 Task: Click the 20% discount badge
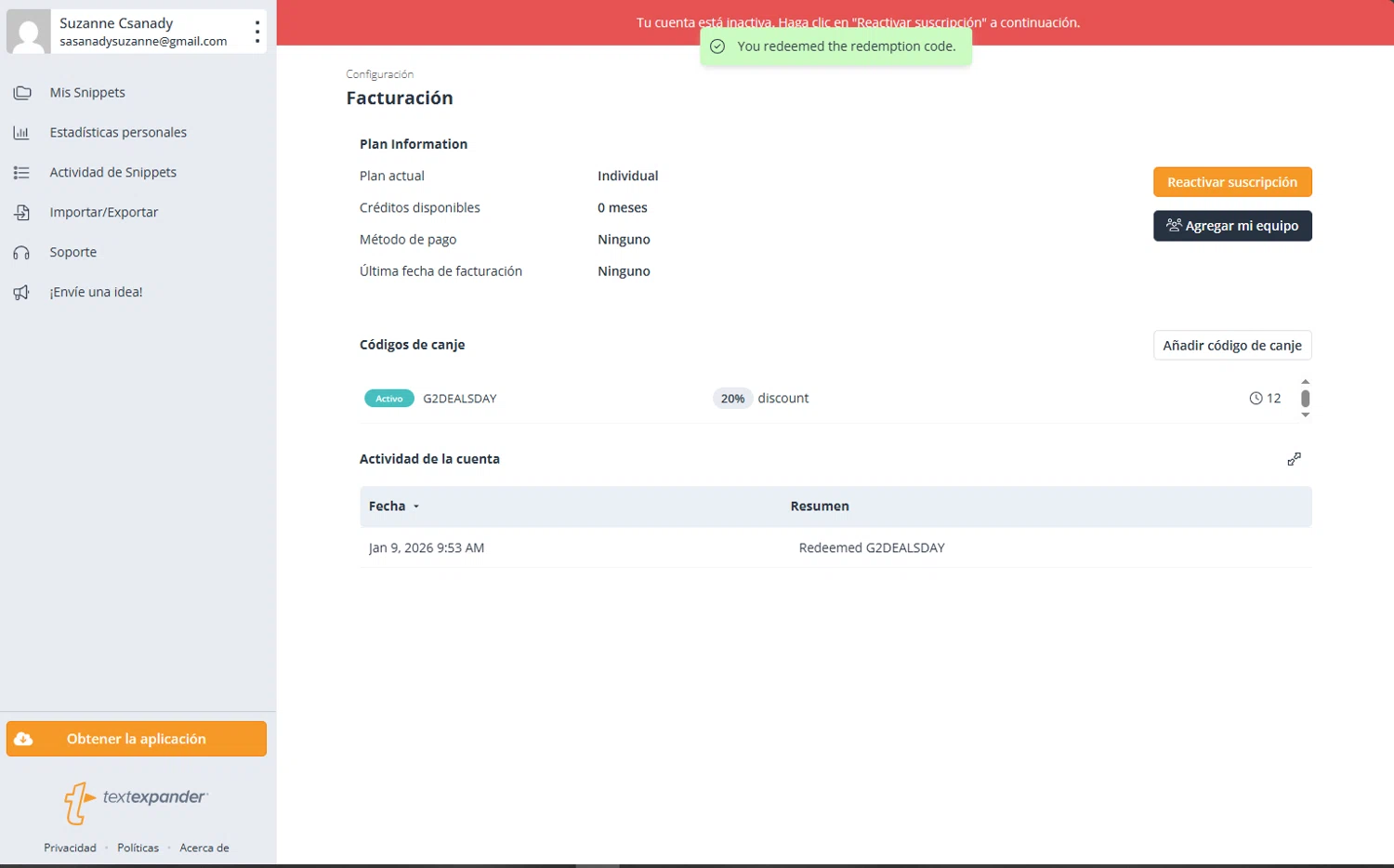(732, 399)
